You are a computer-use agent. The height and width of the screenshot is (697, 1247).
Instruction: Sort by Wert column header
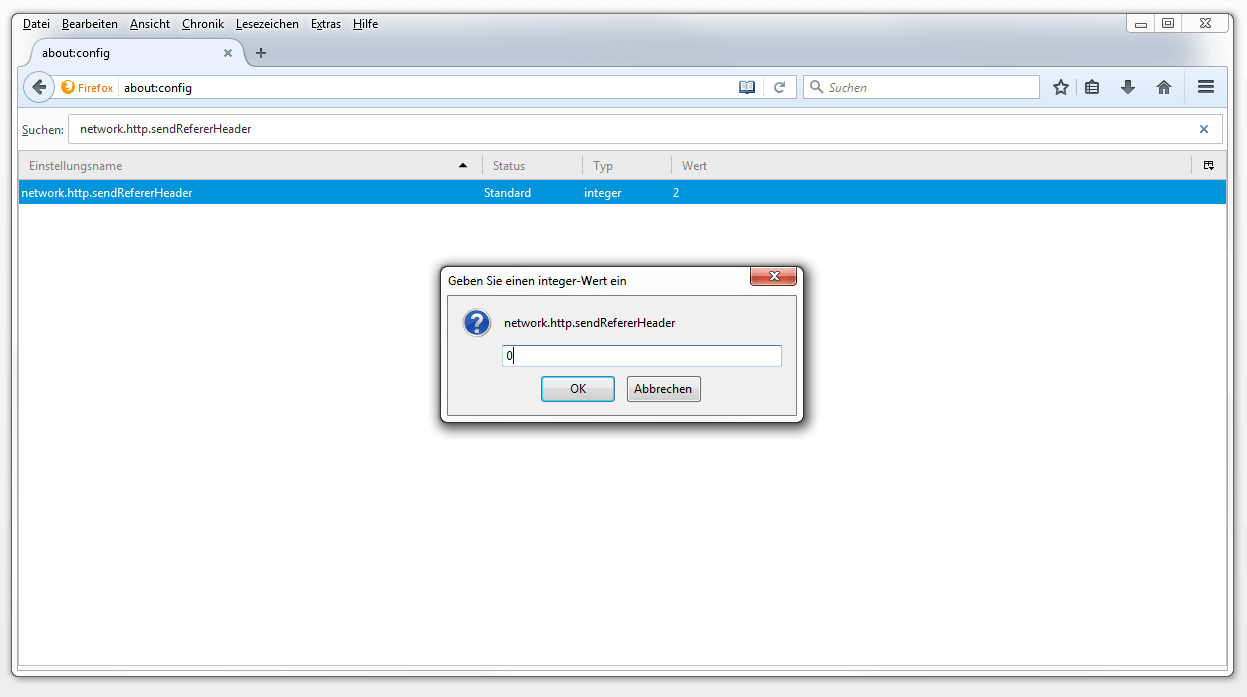coord(931,165)
